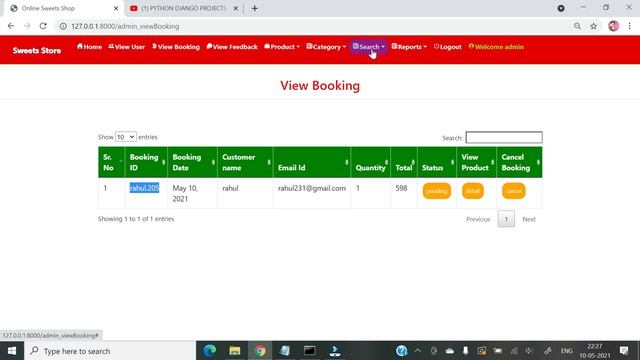This screenshot has width=640, height=360.
Task: Open the Chrome three-dot menu
Action: 629,26
